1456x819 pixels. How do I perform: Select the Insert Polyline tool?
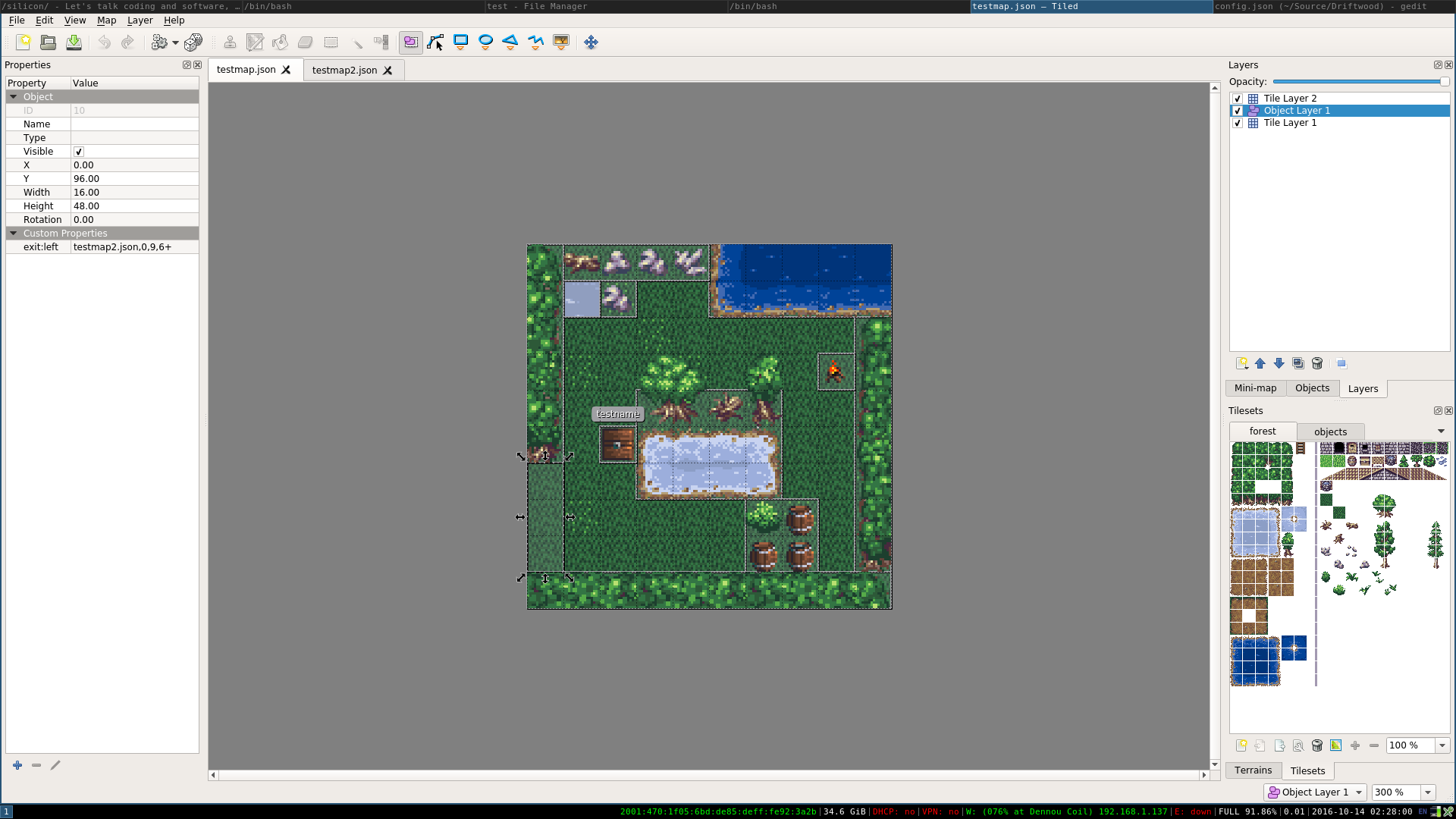[535, 42]
